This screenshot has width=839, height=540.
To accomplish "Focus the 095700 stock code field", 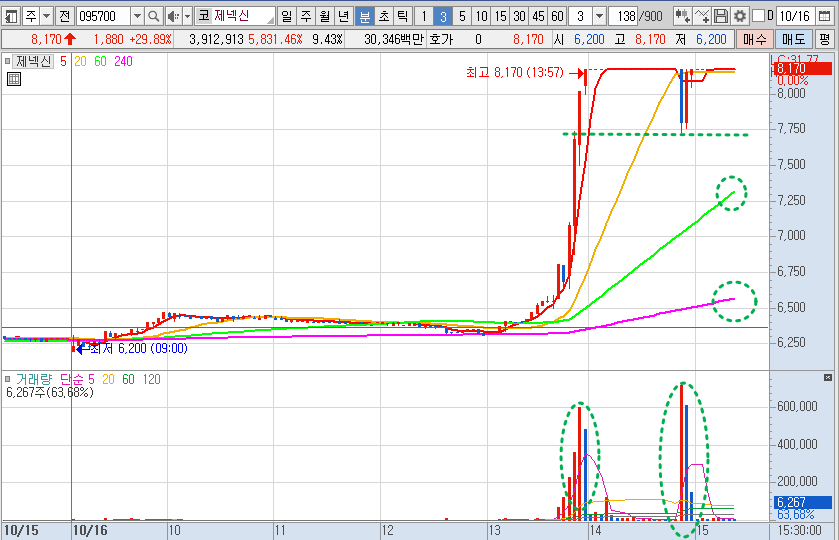I will click(x=103, y=16).
